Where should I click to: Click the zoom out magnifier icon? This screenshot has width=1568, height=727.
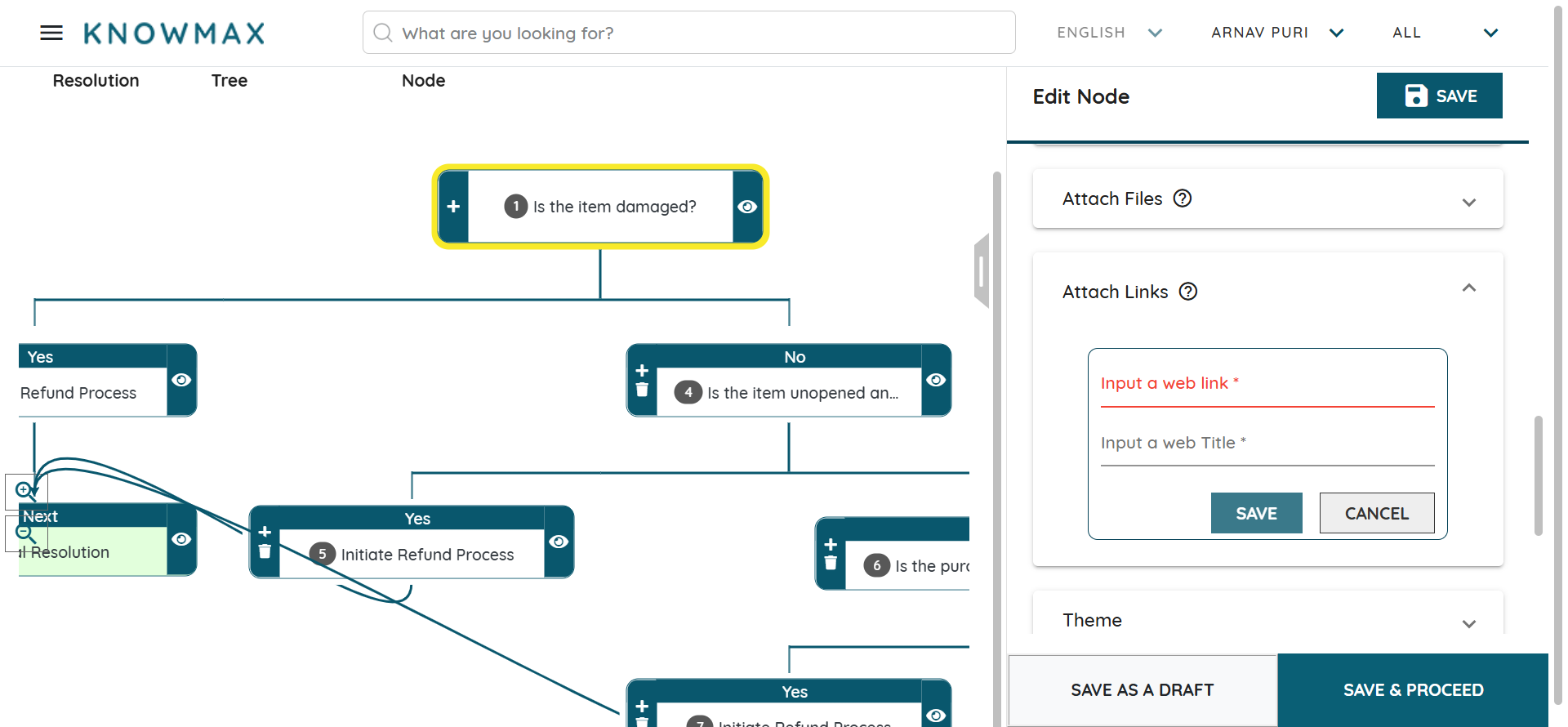(25, 533)
